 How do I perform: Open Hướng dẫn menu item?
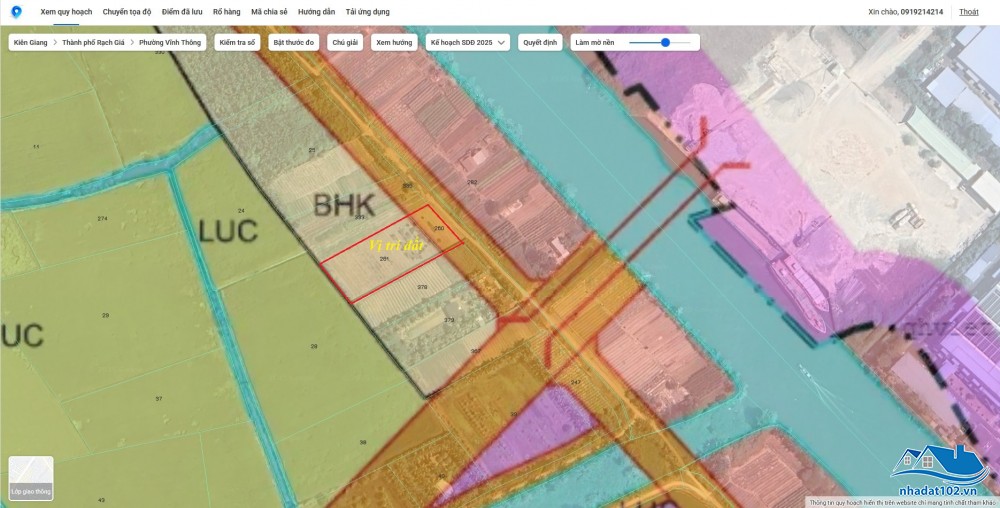point(316,12)
